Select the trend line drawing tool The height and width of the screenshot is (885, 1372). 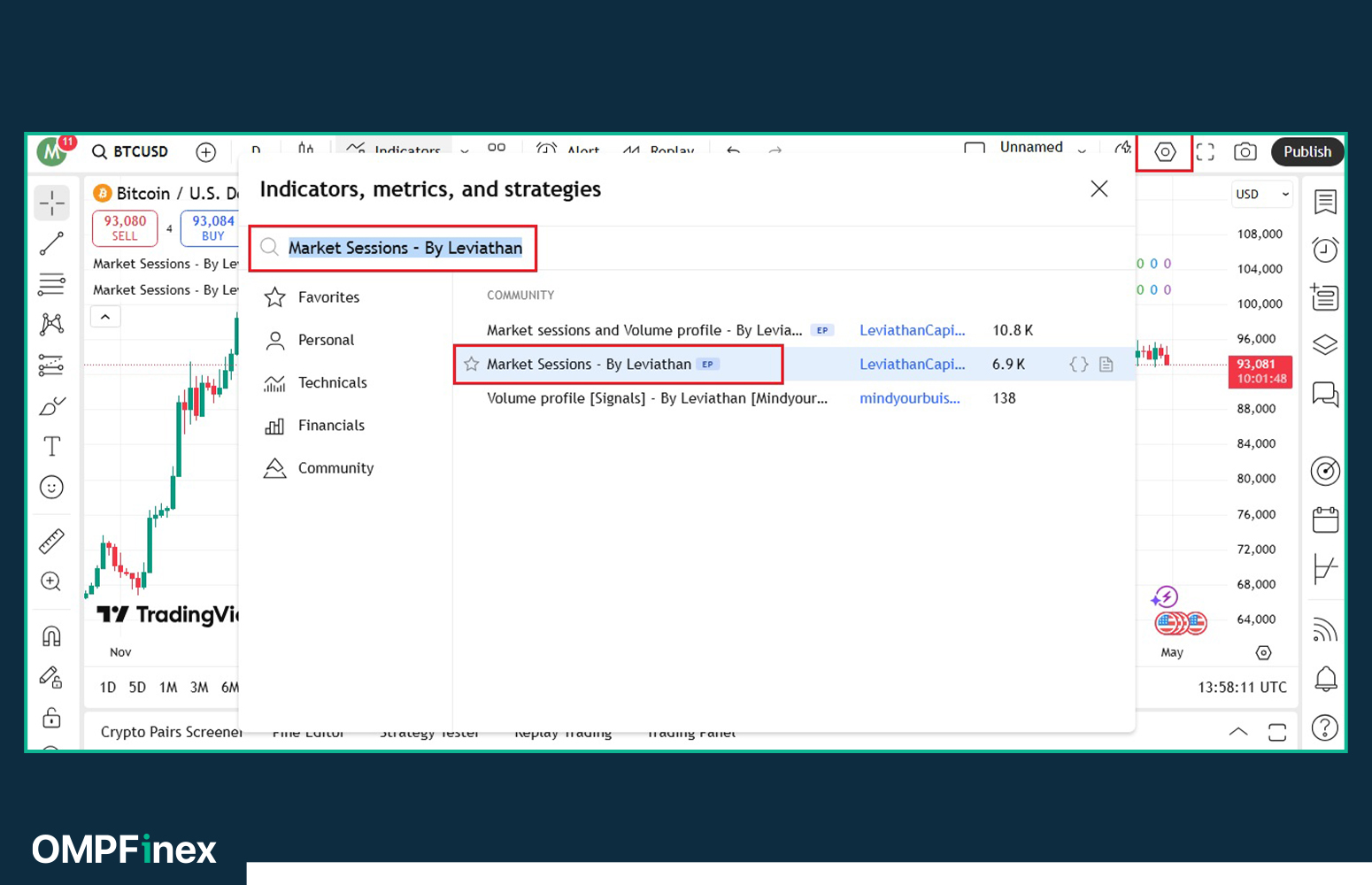[x=51, y=243]
